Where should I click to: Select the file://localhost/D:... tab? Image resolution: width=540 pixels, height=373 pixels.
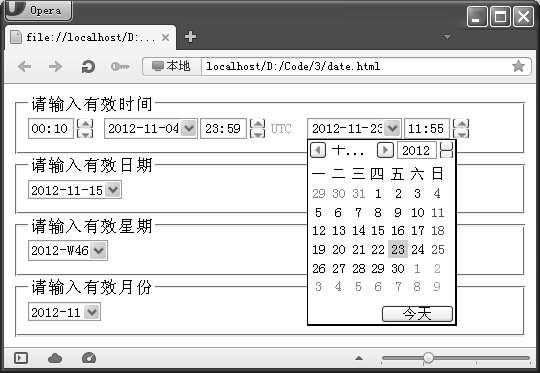[90, 37]
